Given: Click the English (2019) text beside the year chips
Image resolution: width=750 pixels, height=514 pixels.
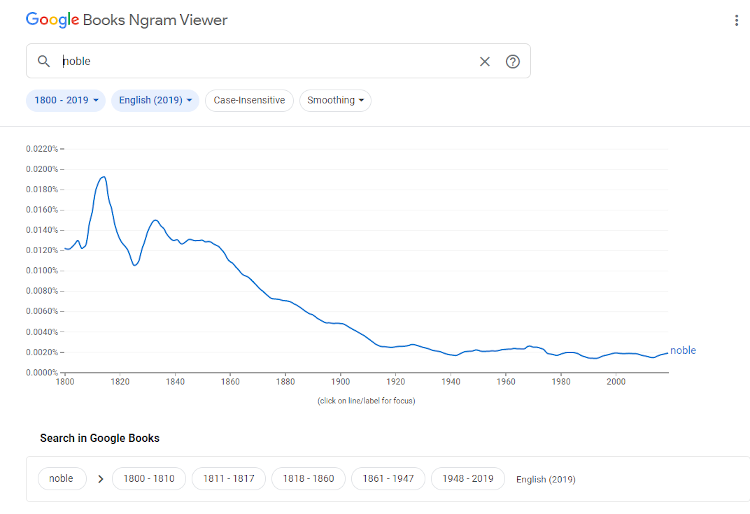Looking at the screenshot, I should click(x=546, y=479).
